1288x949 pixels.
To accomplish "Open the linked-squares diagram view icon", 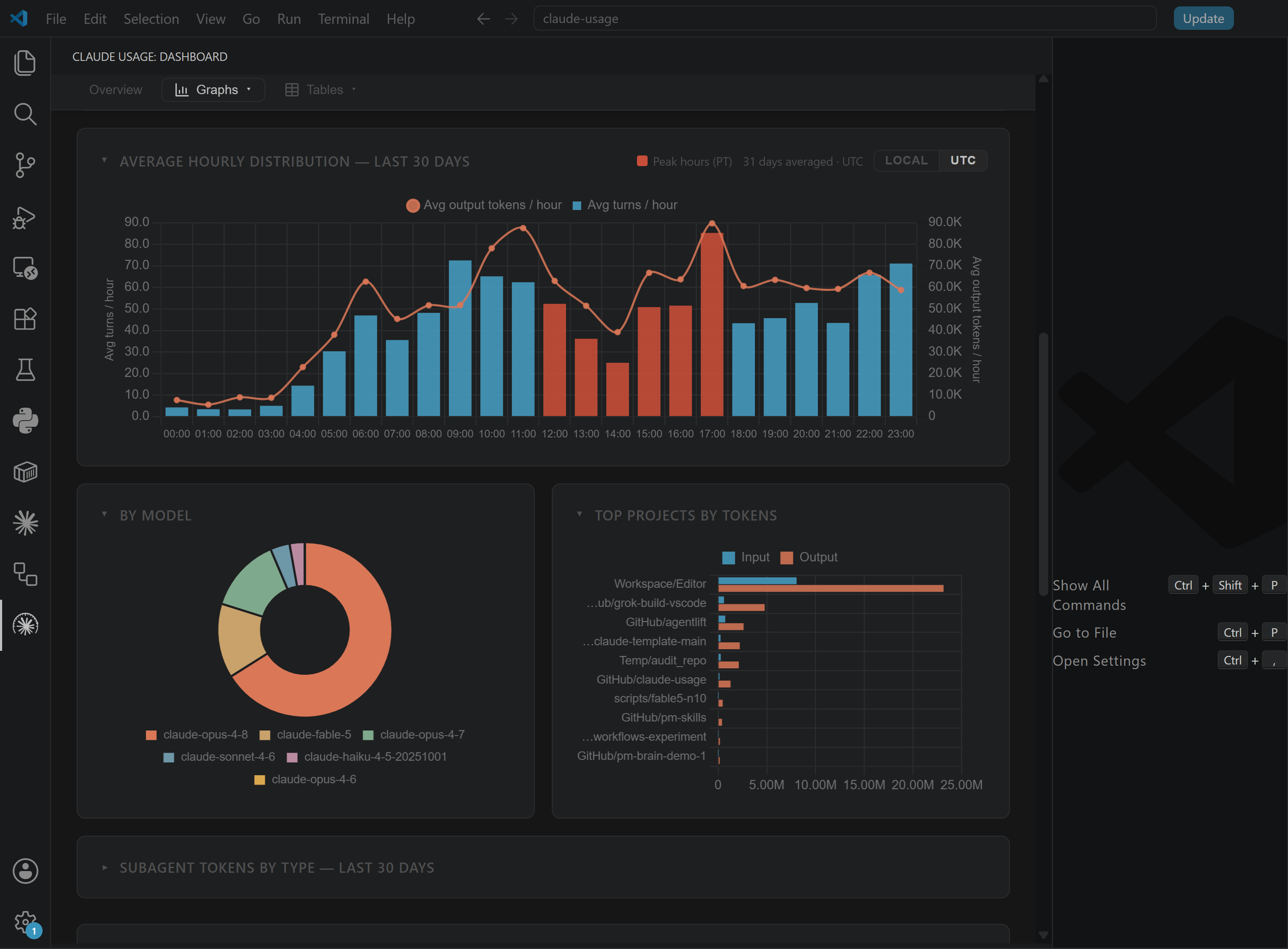I will point(25,575).
